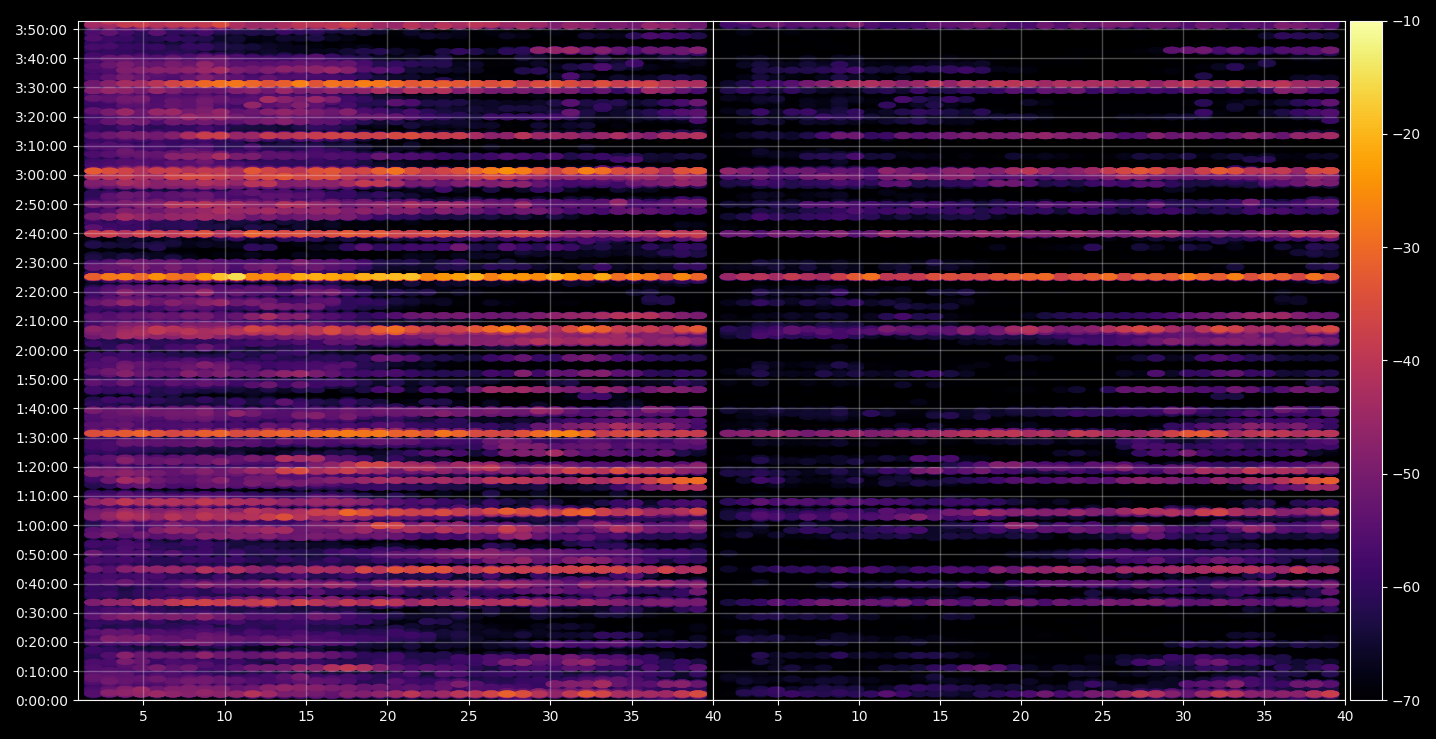Click the −20 colorbar tick label

[x=1406, y=134]
